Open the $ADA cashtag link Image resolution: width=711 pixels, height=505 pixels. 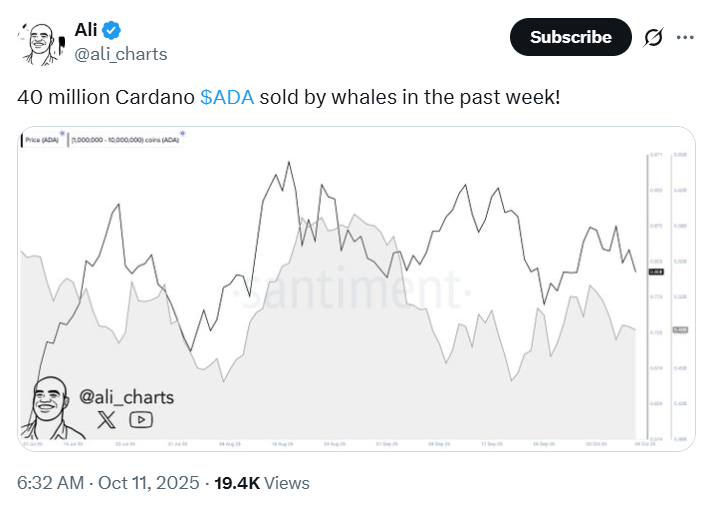[x=228, y=97]
